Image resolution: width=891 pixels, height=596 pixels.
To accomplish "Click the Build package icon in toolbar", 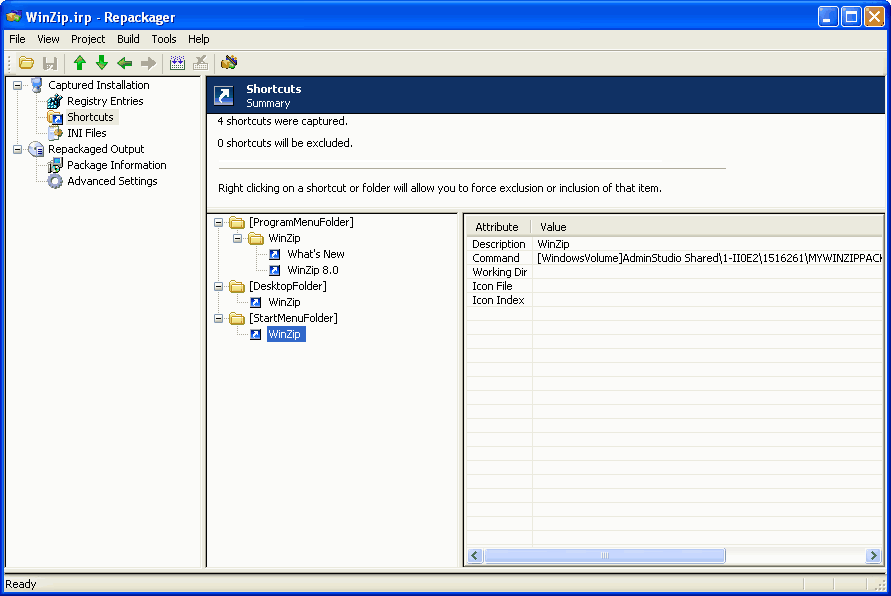I will 229,63.
